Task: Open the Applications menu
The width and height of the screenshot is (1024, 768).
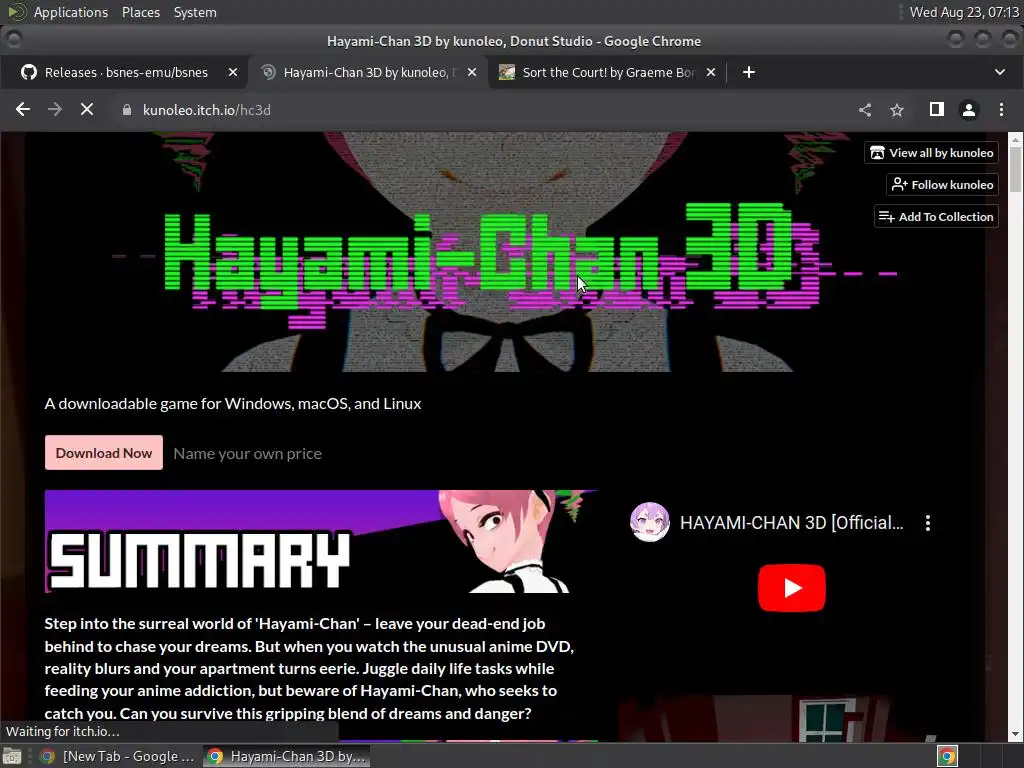Action: [71, 12]
